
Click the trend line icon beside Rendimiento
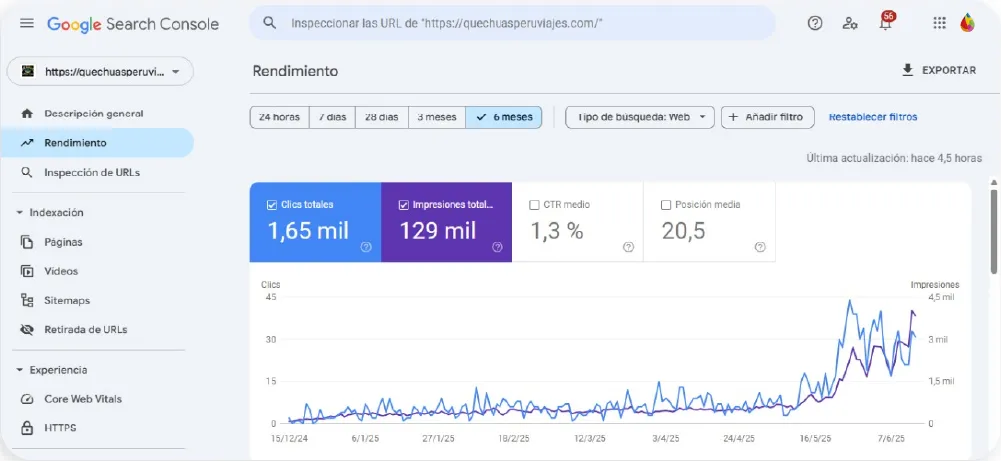[27, 143]
